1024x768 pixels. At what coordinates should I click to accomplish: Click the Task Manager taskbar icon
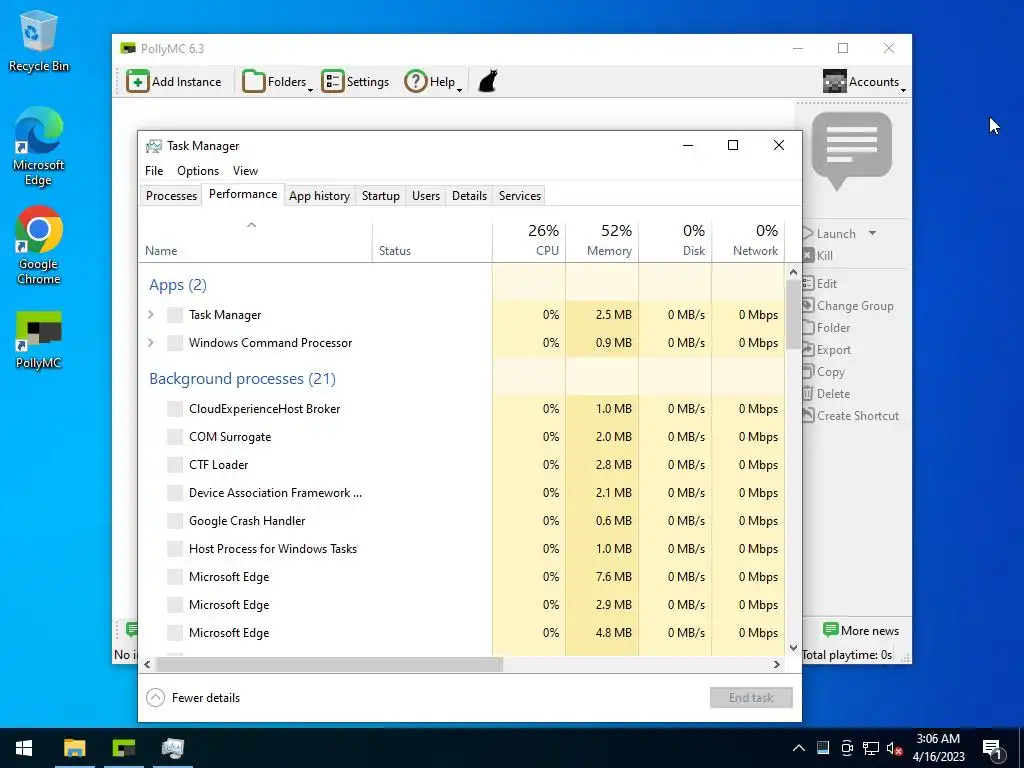coord(173,748)
